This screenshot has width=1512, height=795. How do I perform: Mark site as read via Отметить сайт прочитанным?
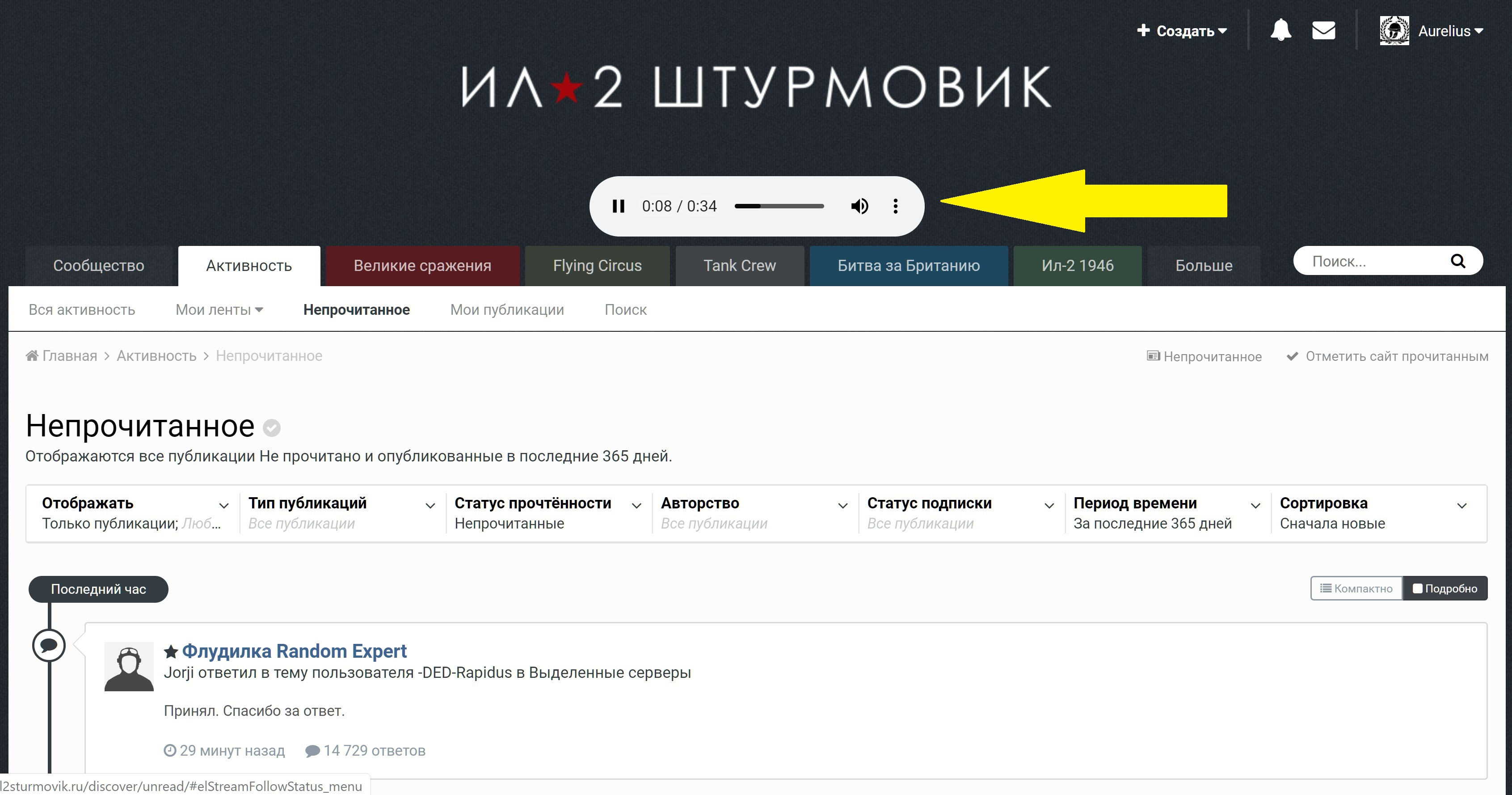pyautogui.click(x=1388, y=356)
